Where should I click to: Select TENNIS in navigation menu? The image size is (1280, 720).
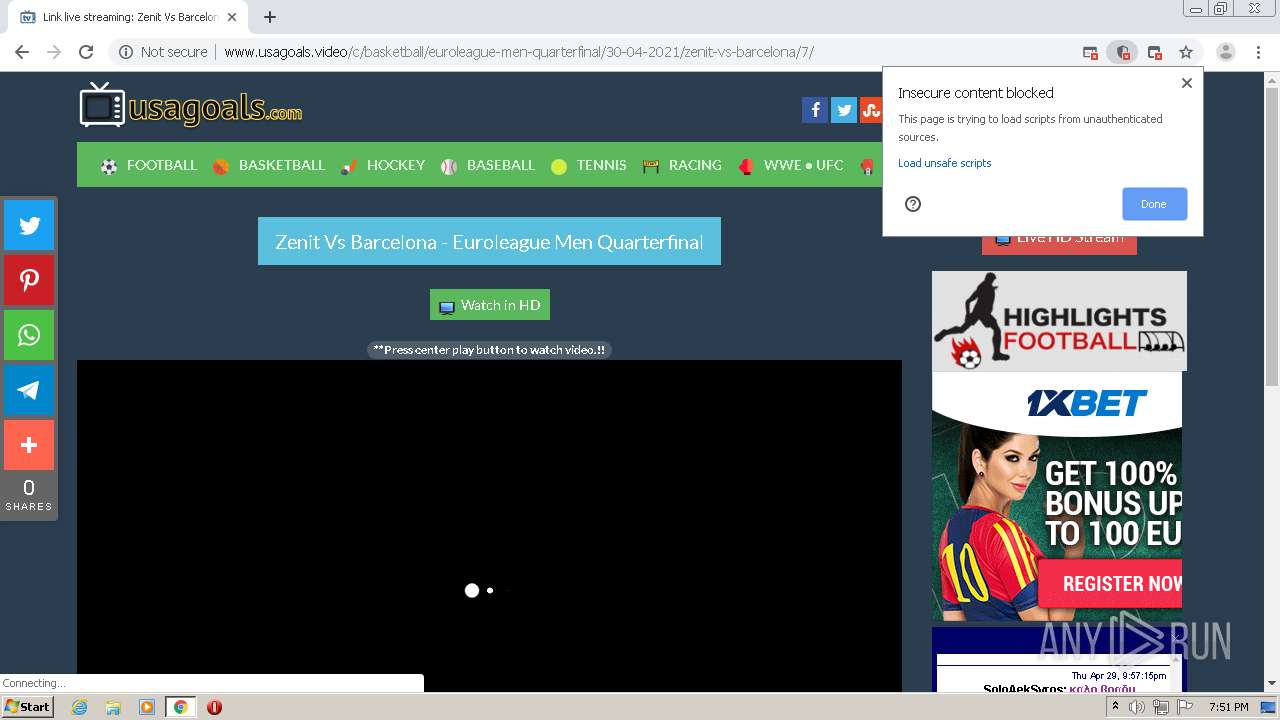click(589, 165)
